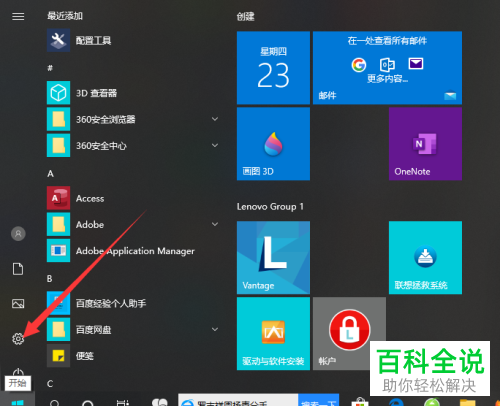The image size is (500, 406).
Task: Open the 联想拯救系统 tile
Action: coord(425,258)
